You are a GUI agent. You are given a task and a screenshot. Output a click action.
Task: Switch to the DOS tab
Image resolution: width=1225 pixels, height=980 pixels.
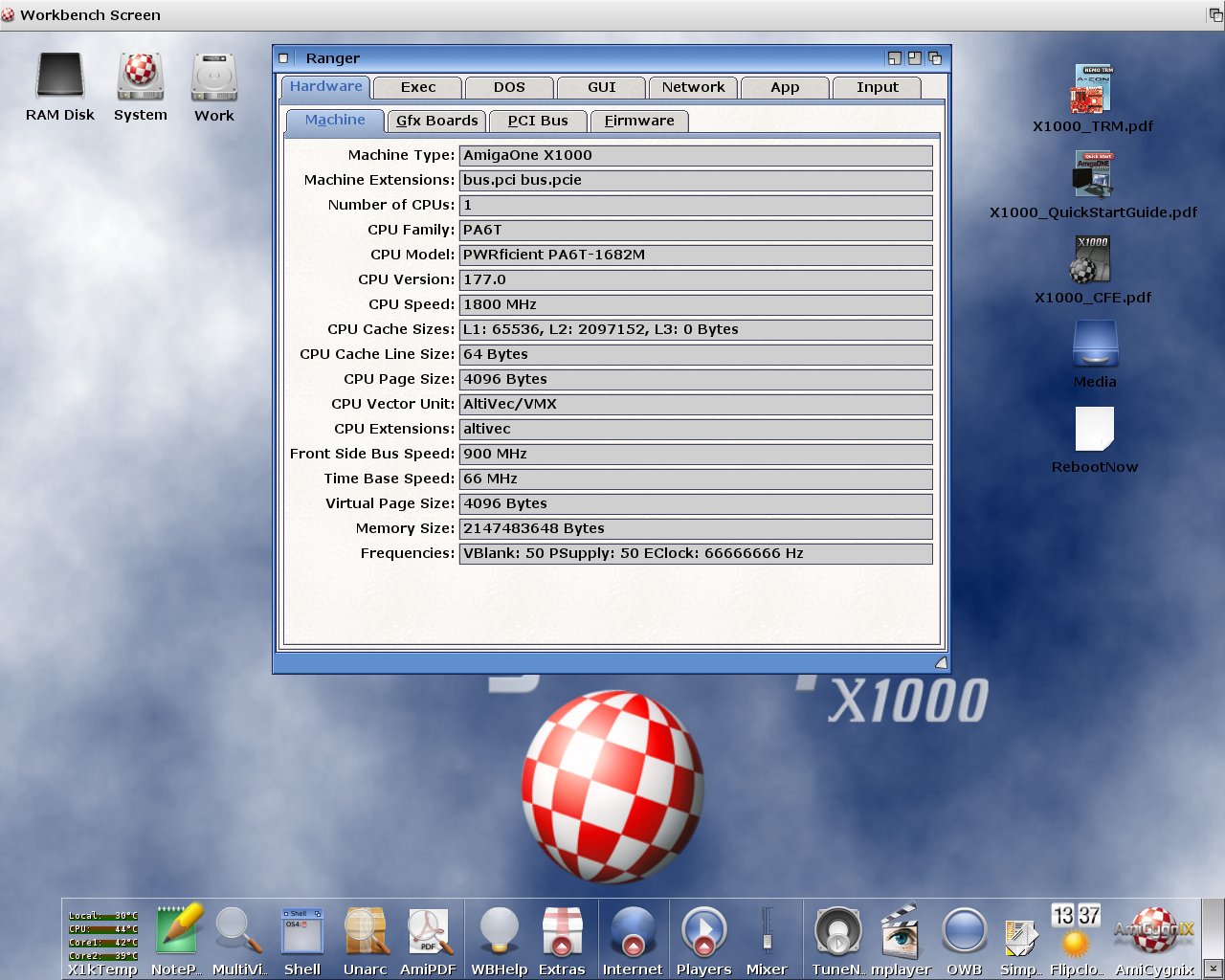click(509, 87)
